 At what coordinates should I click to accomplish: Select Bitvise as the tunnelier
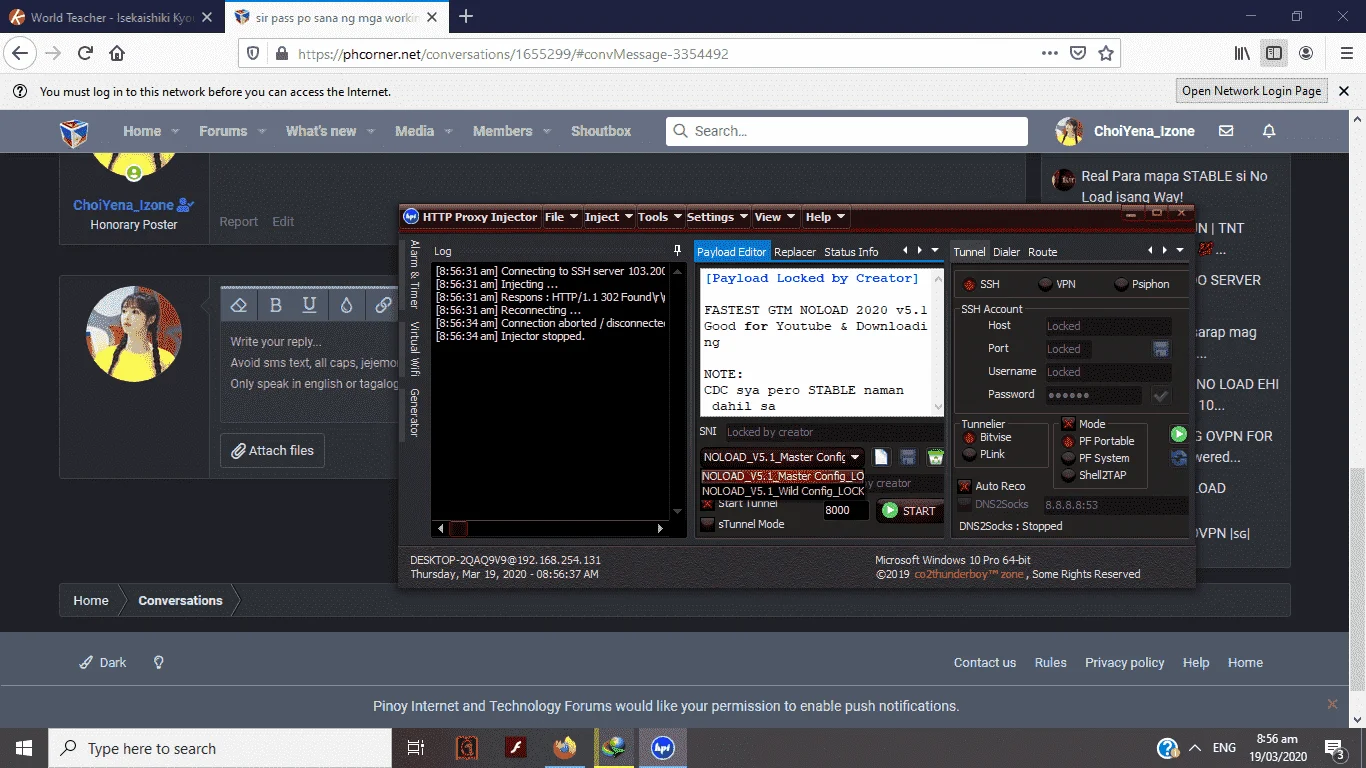987,437
